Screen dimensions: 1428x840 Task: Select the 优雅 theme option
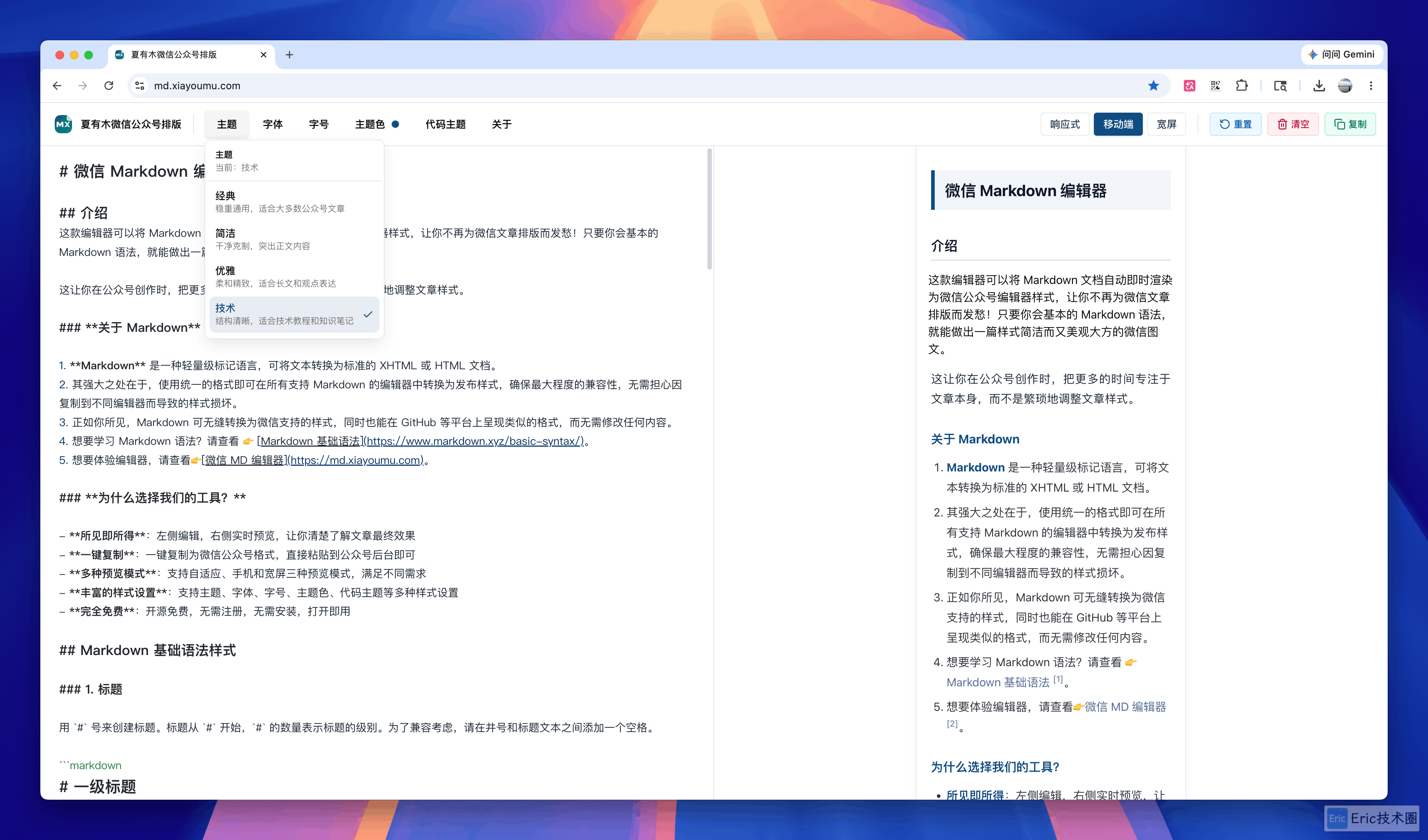click(x=294, y=276)
